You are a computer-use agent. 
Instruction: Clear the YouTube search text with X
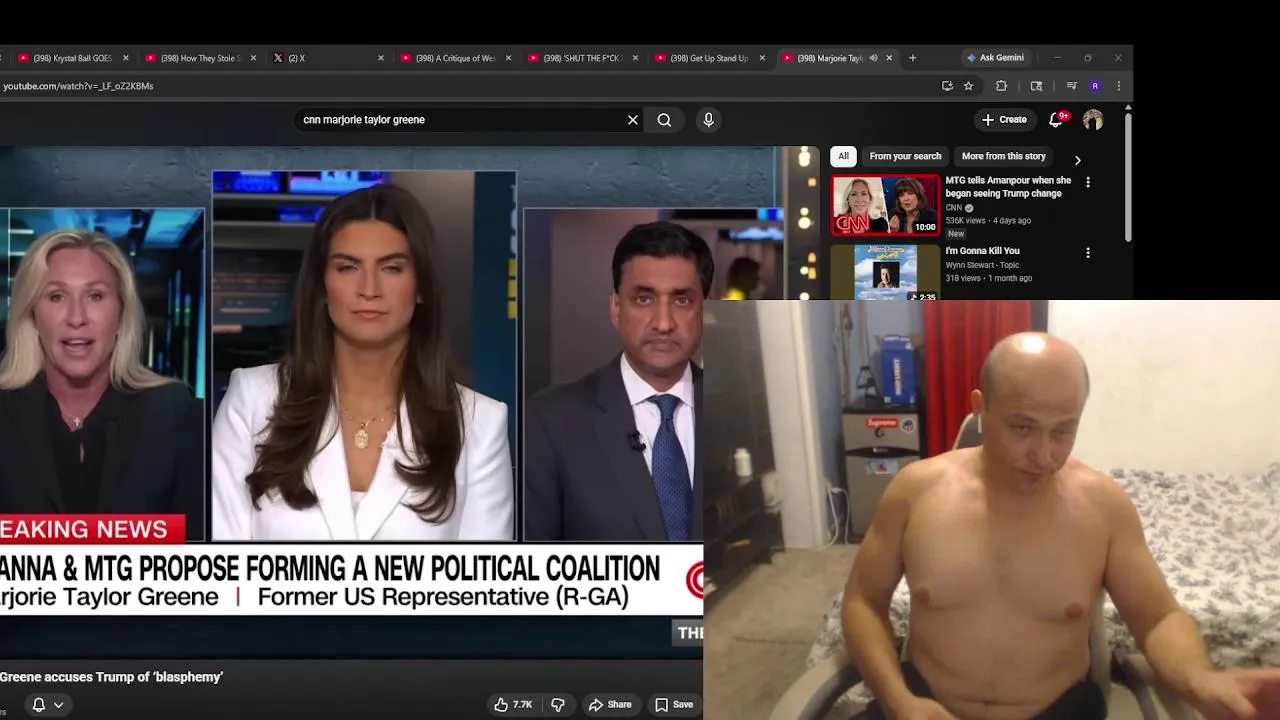[x=633, y=120]
